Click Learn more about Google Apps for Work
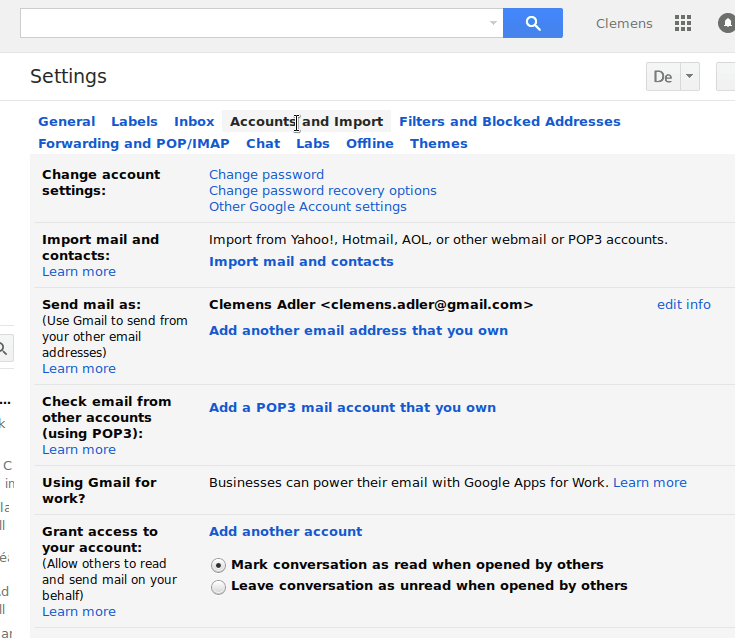The width and height of the screenshot is (735, 638). pyautogui.click(x=650, y=482)
